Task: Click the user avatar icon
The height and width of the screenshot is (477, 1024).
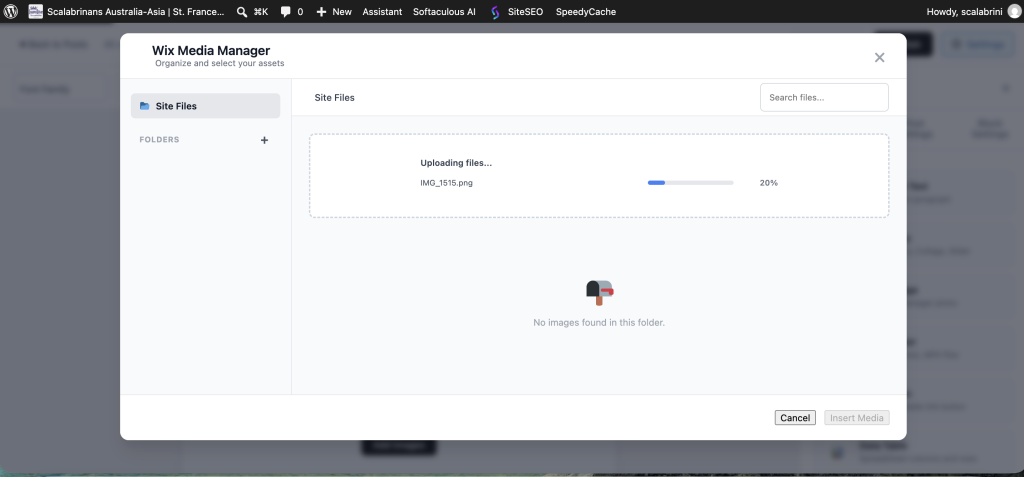Action: pyautogui.click(x=1014, y=12)
